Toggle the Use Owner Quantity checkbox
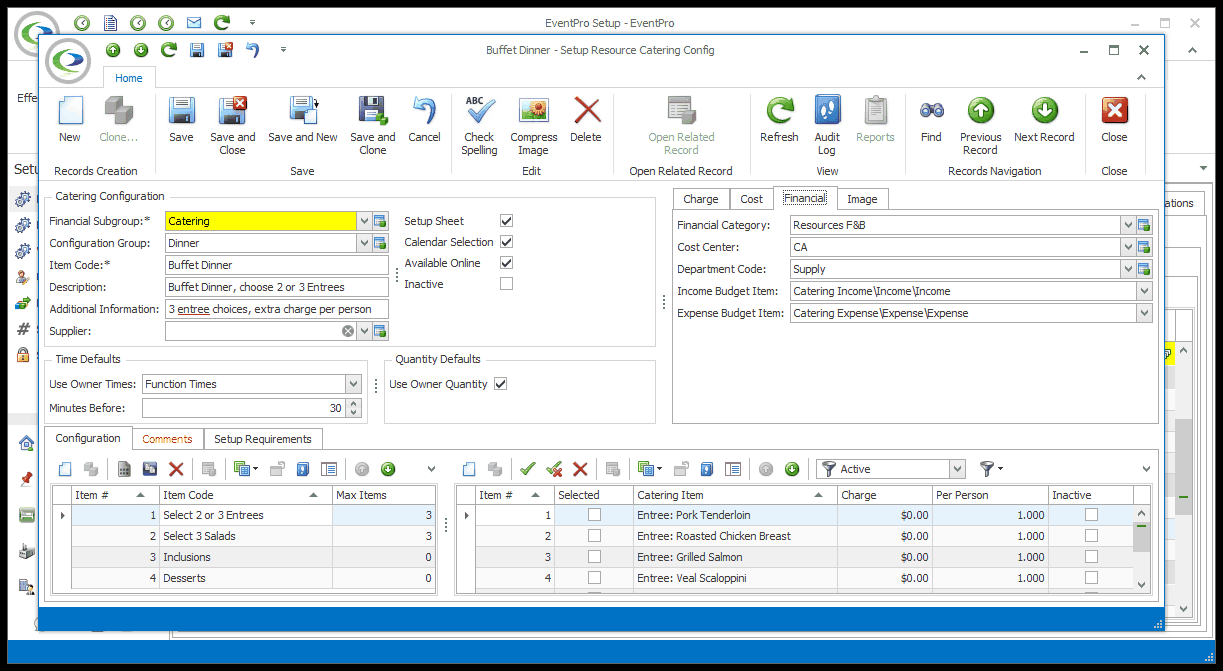This screenshot has height=671, width=1223. click(x=501, y=384)
